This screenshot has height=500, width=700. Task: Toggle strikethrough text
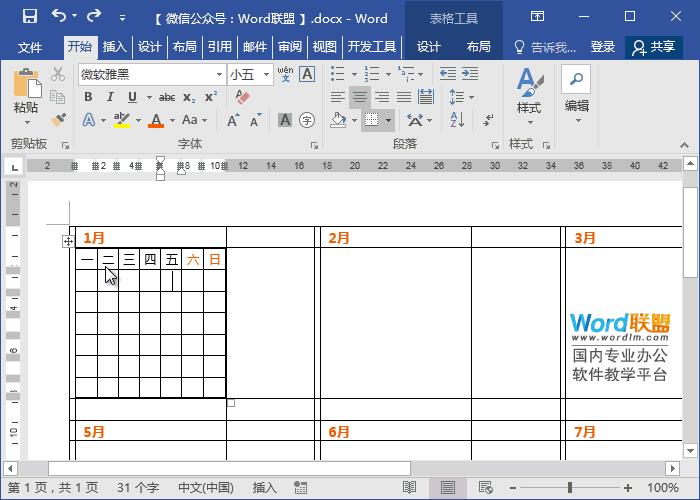pyautogui.click(x=167, y=97)
